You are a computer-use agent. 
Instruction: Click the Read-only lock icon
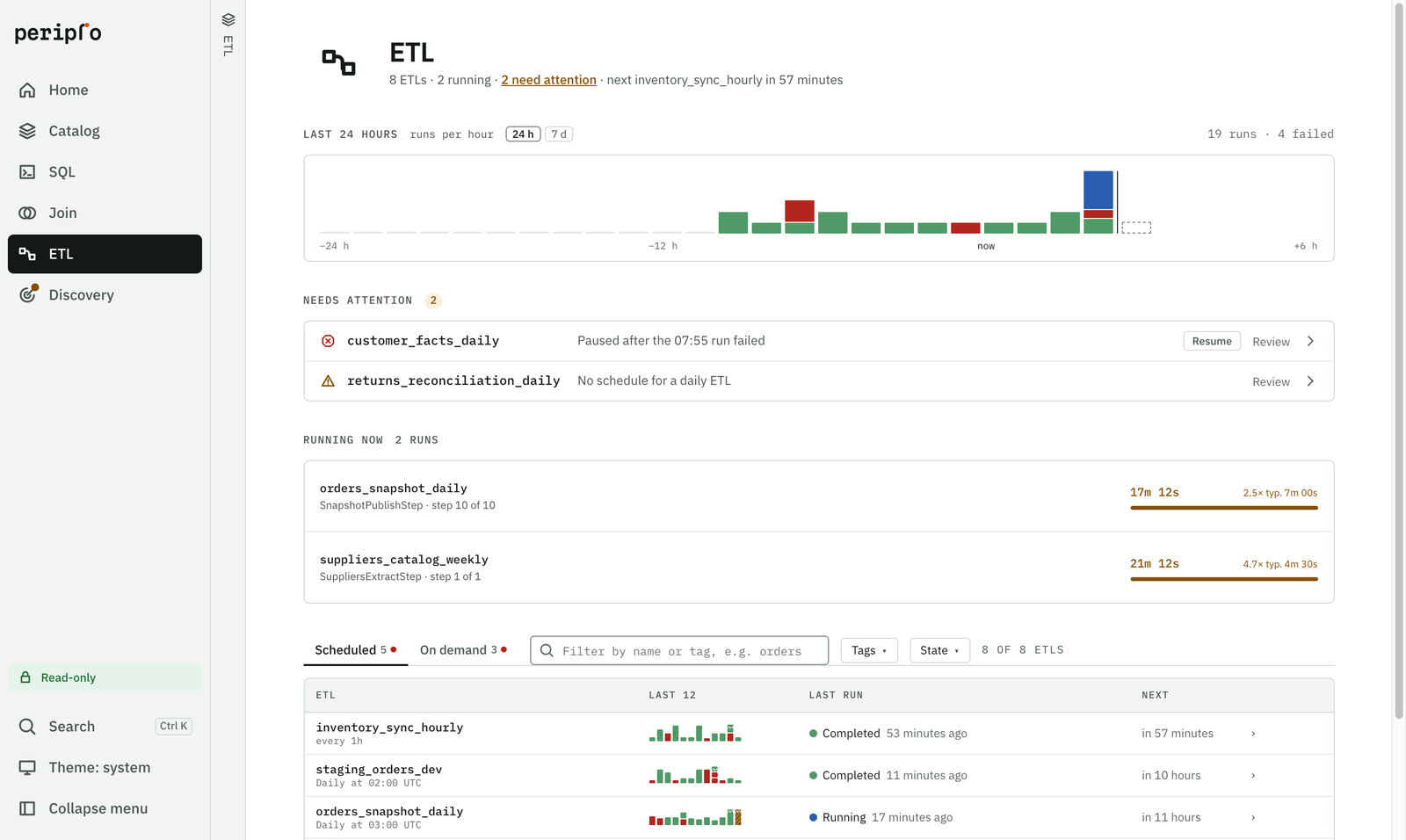click(25, 677)
